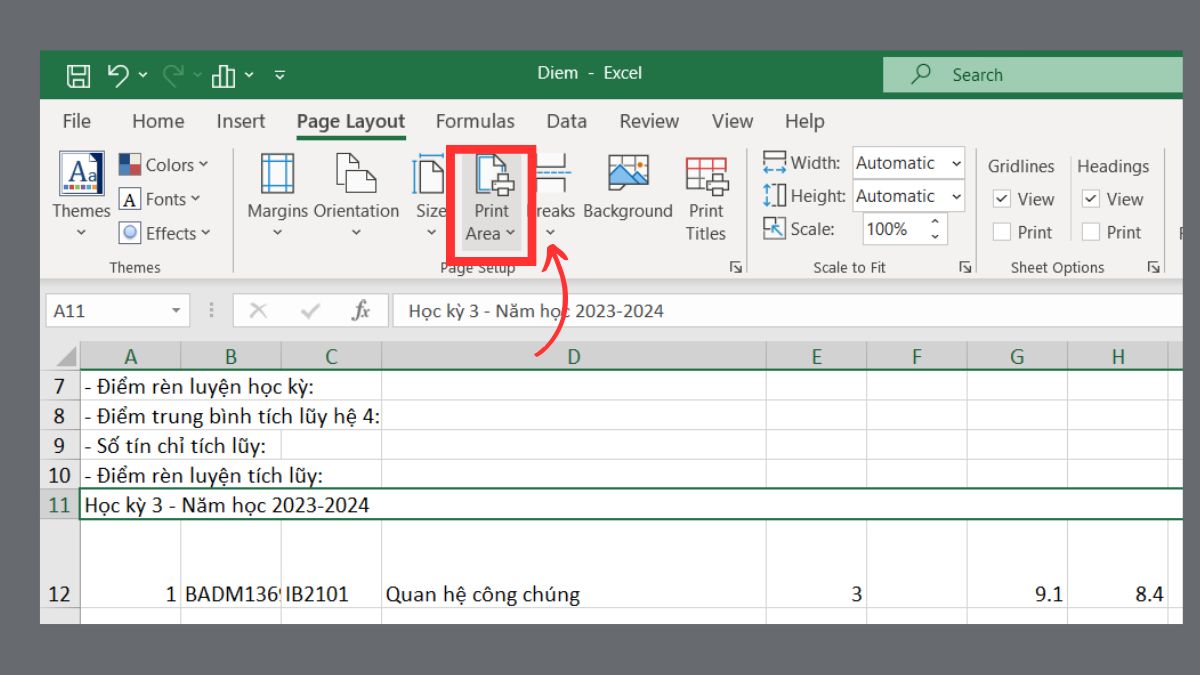Select row 11 header

tap(60, 505)
